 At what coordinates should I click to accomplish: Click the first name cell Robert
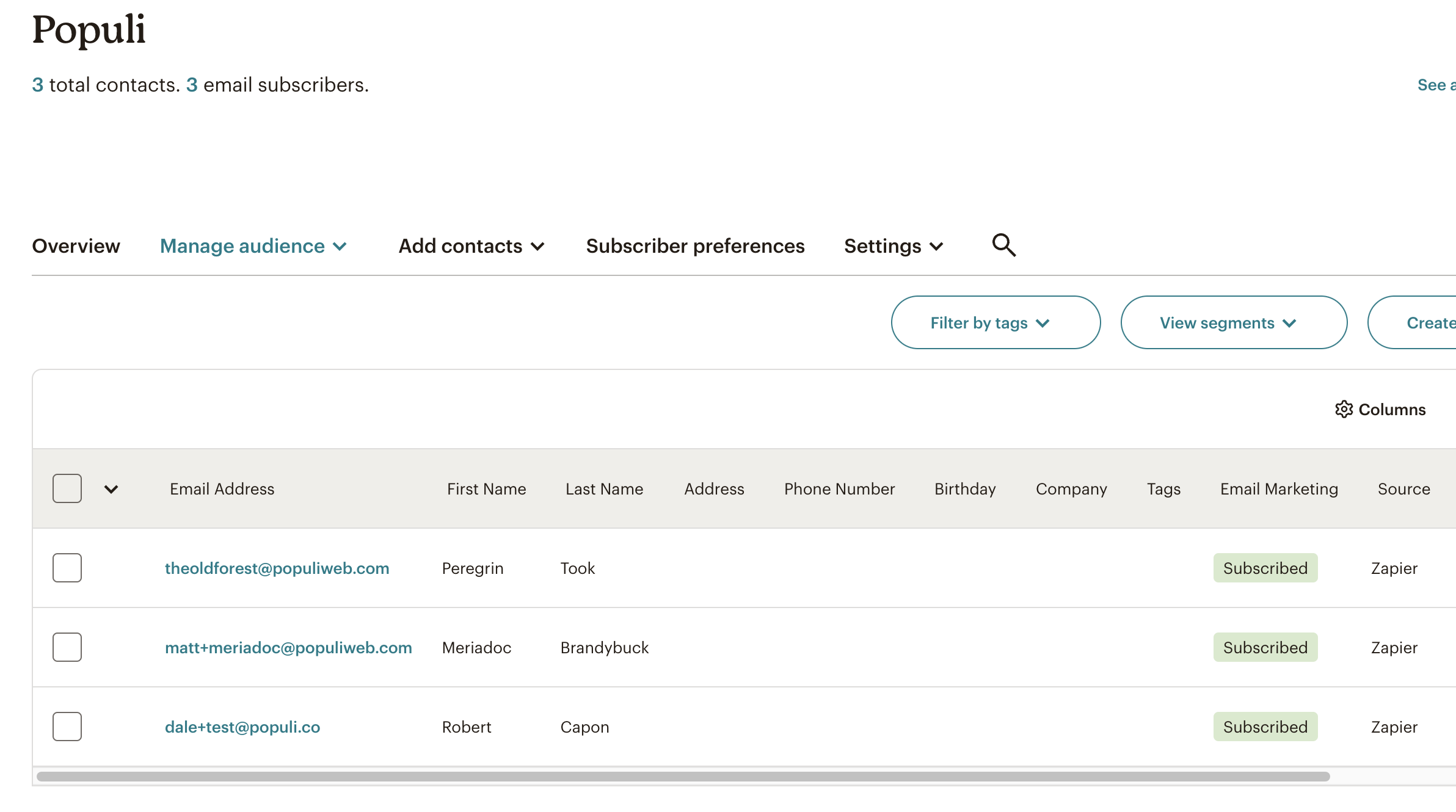pos(467,727)
